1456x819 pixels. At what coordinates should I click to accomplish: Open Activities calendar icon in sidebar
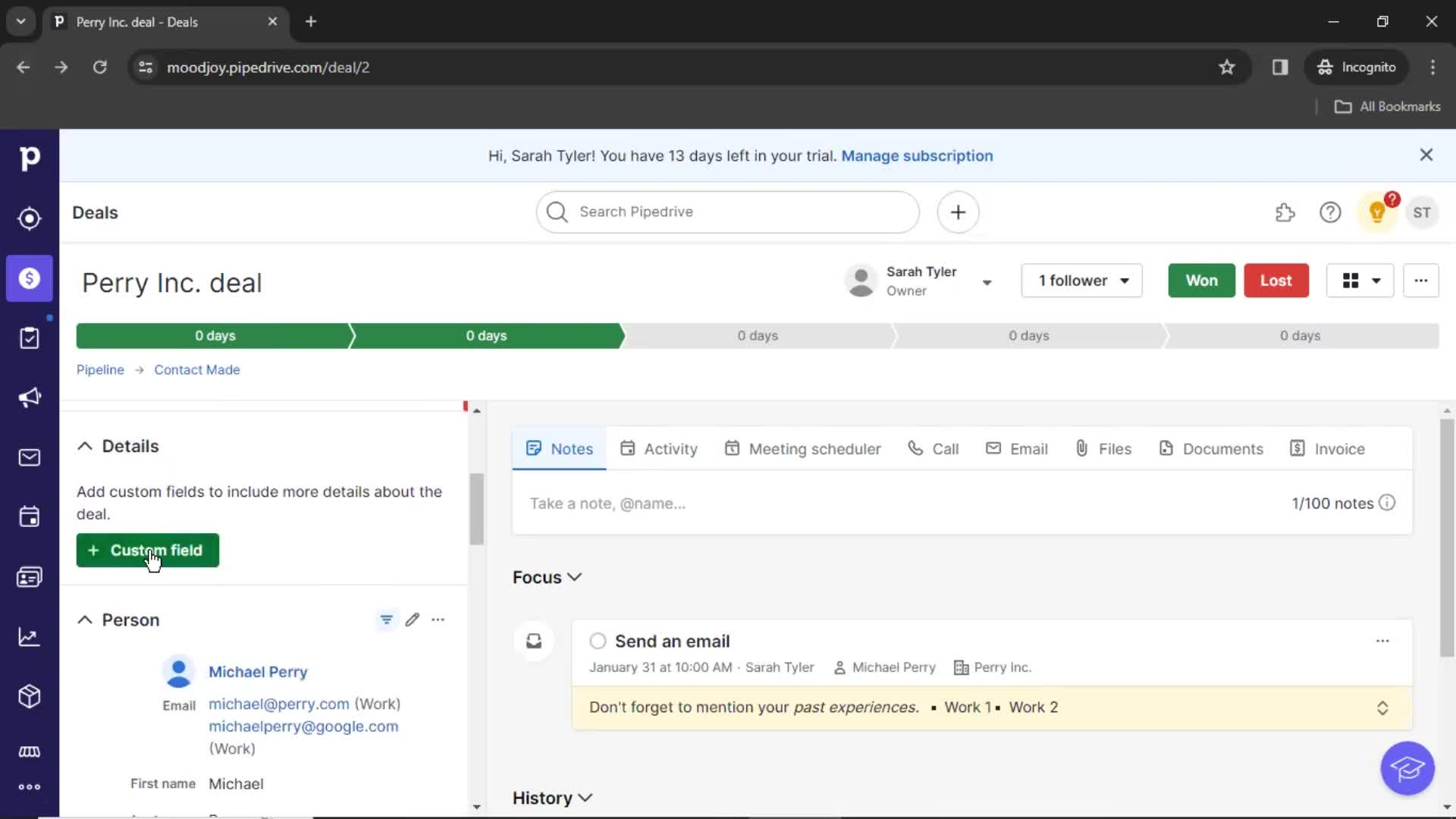coord(29,517)
